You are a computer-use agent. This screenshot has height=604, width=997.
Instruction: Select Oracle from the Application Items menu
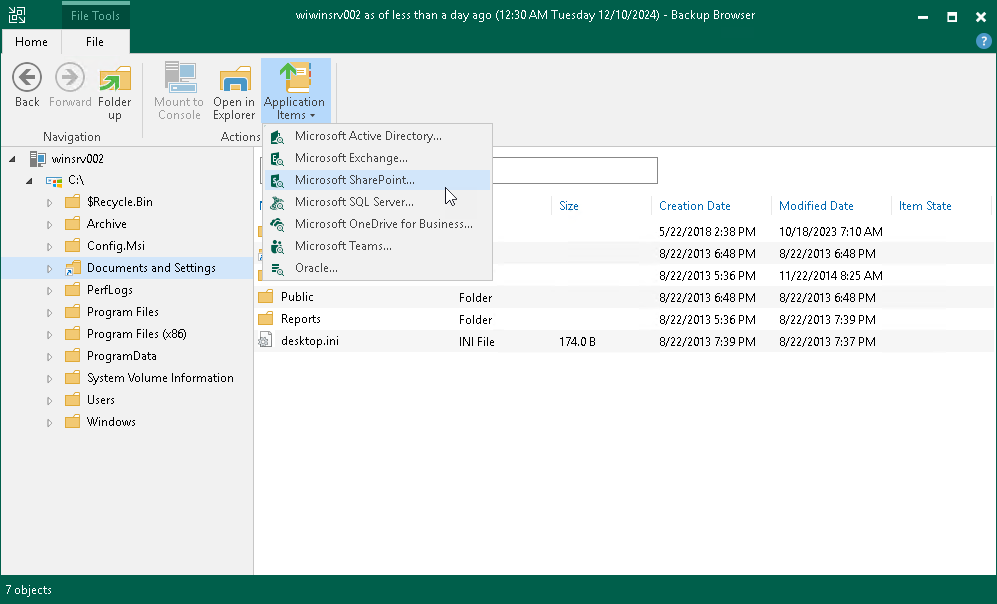point(316,268)
